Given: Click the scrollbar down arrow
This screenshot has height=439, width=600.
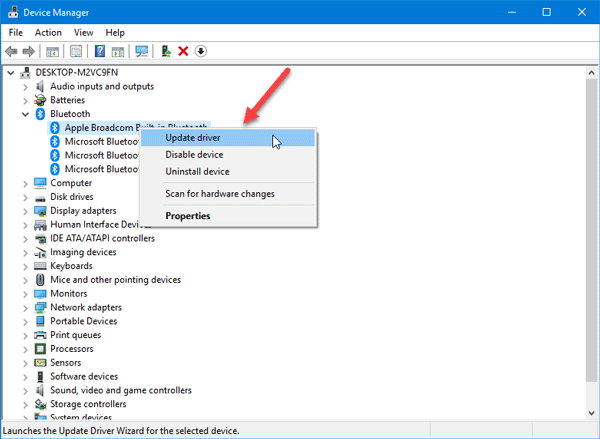Looking at the screenshot, I should coord(591,413).
